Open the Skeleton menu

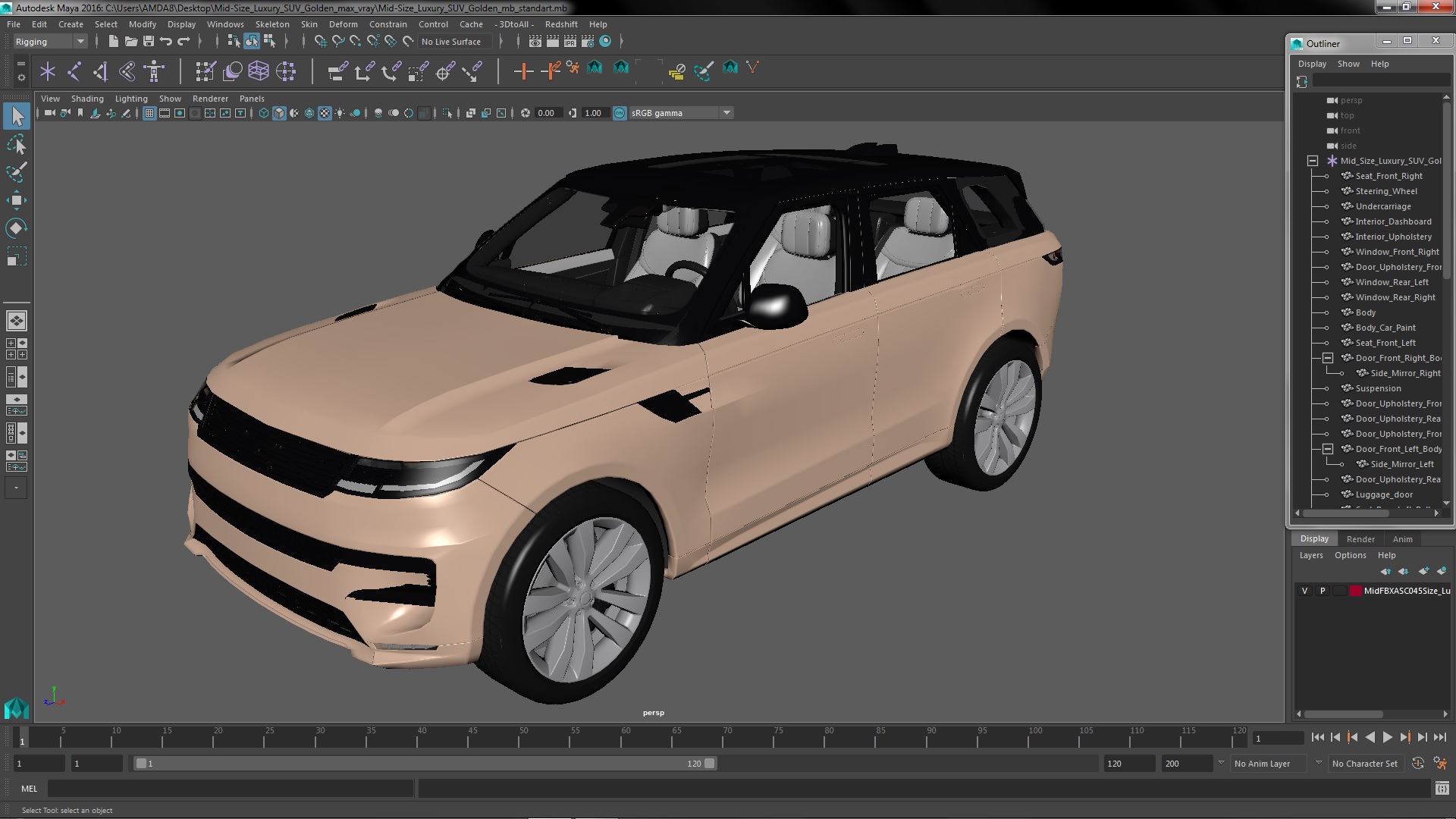pos(271,24)
